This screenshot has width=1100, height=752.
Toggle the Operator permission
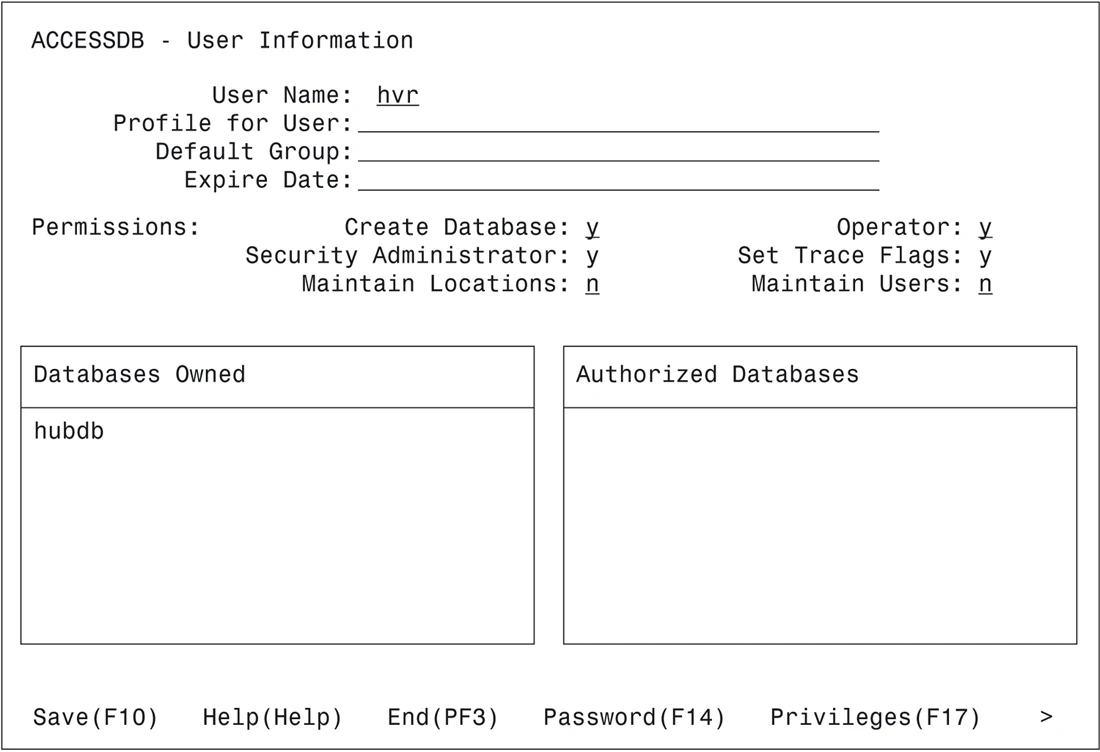point(985,227)
